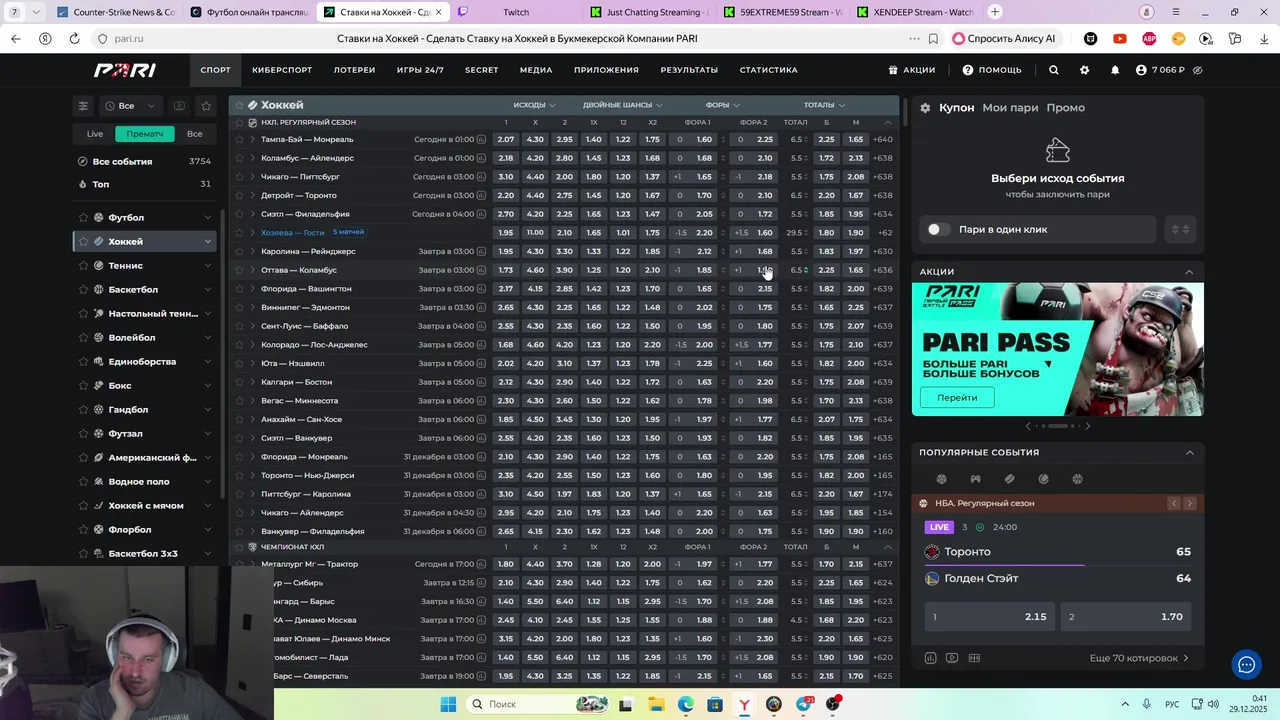Star the Детройт — Торонто match
Viewport: 1280px width, 720px height.
click(x=239, y=195)
